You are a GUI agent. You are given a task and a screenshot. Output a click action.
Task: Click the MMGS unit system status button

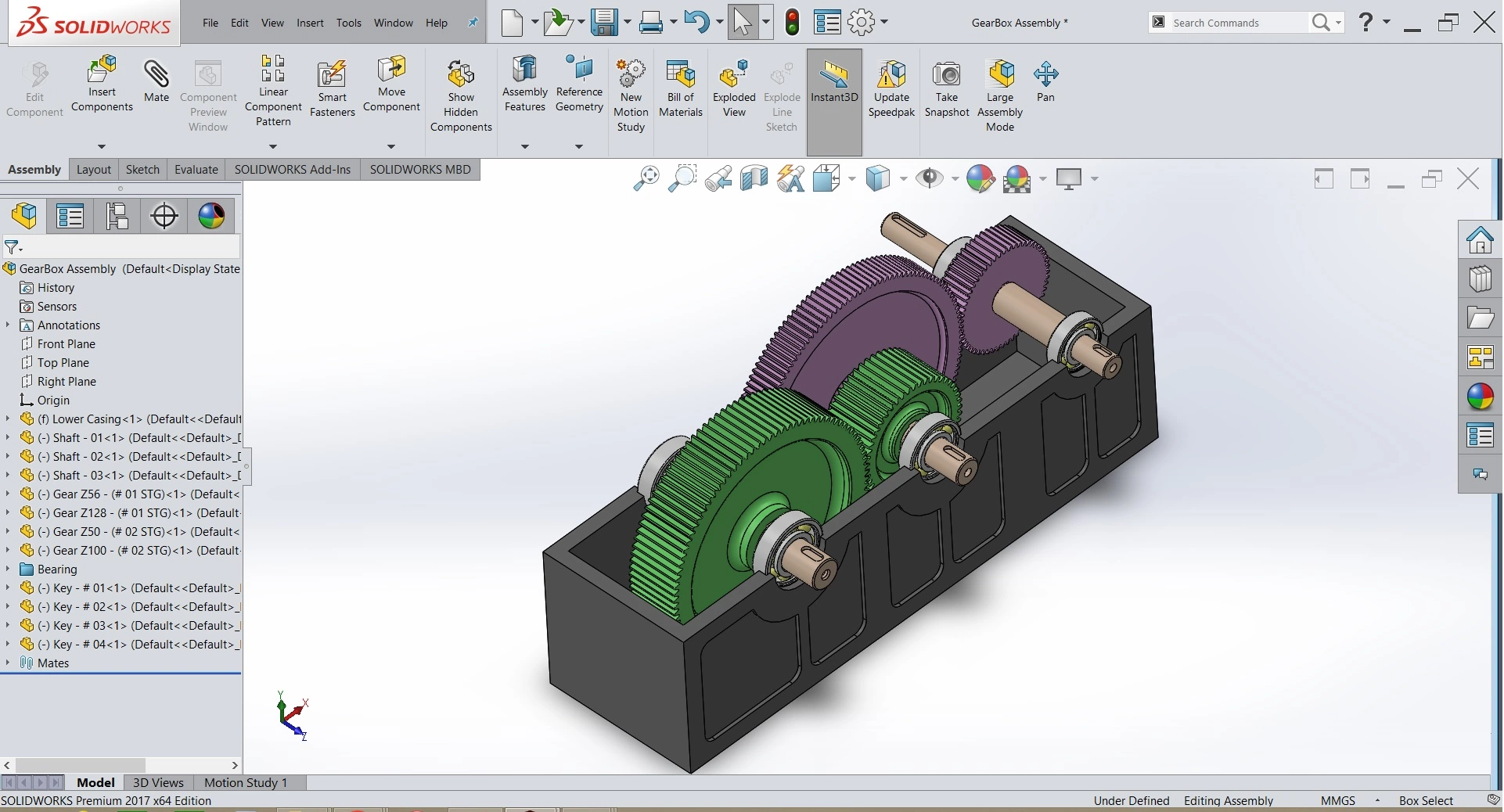click(x=1337, y=800)
